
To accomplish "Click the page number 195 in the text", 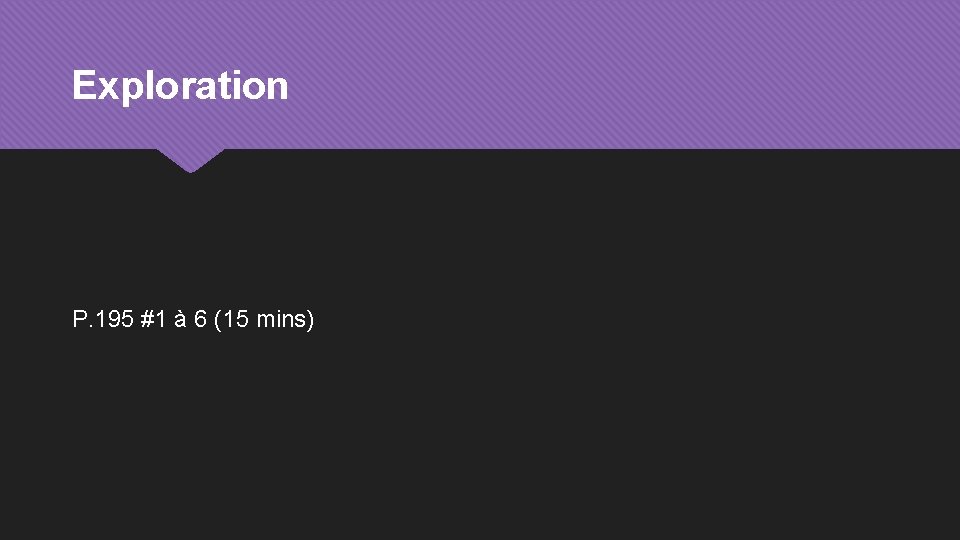I will tap(116, 320).
